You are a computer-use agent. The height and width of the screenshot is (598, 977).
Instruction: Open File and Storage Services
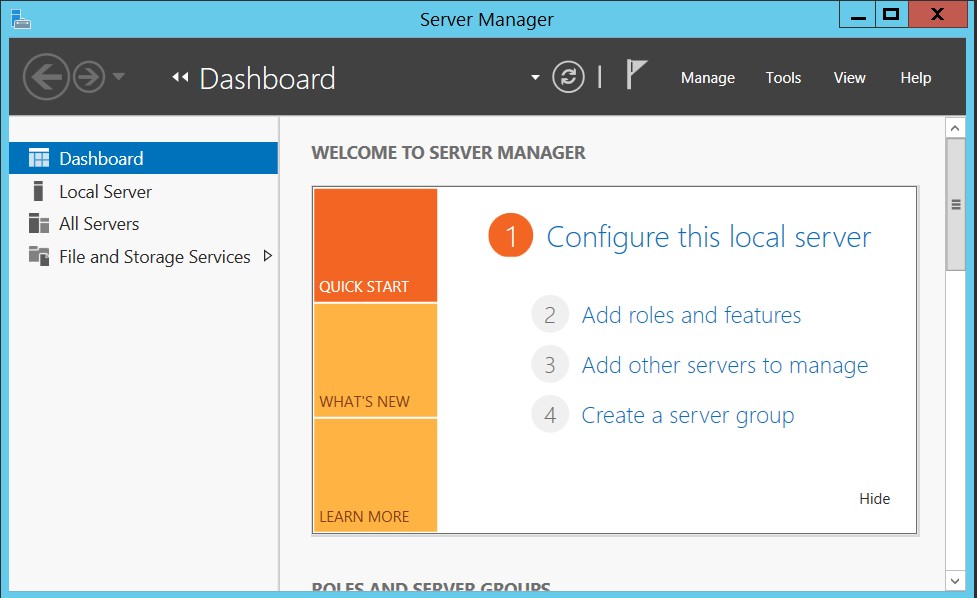coord(143,256)
